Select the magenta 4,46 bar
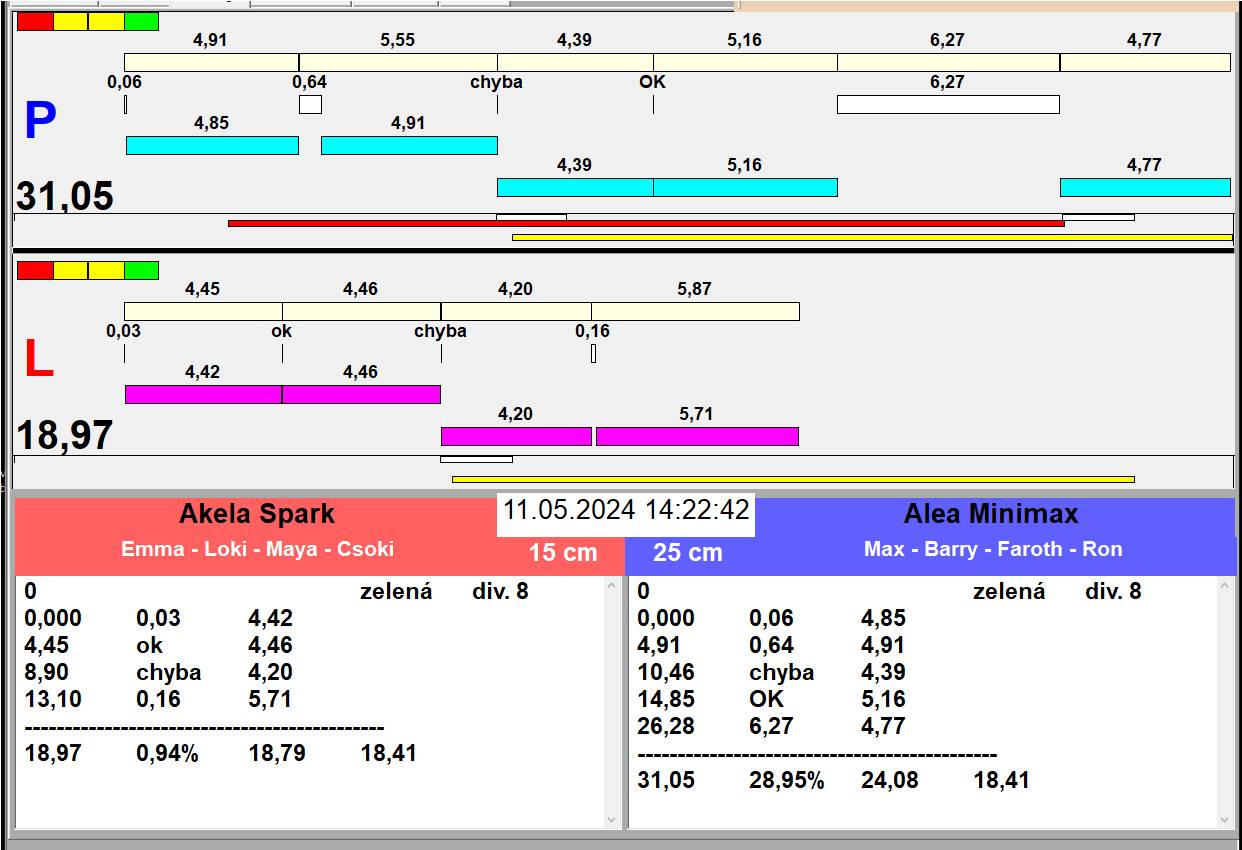This screenshot has width=1242, height=850. 361,394
